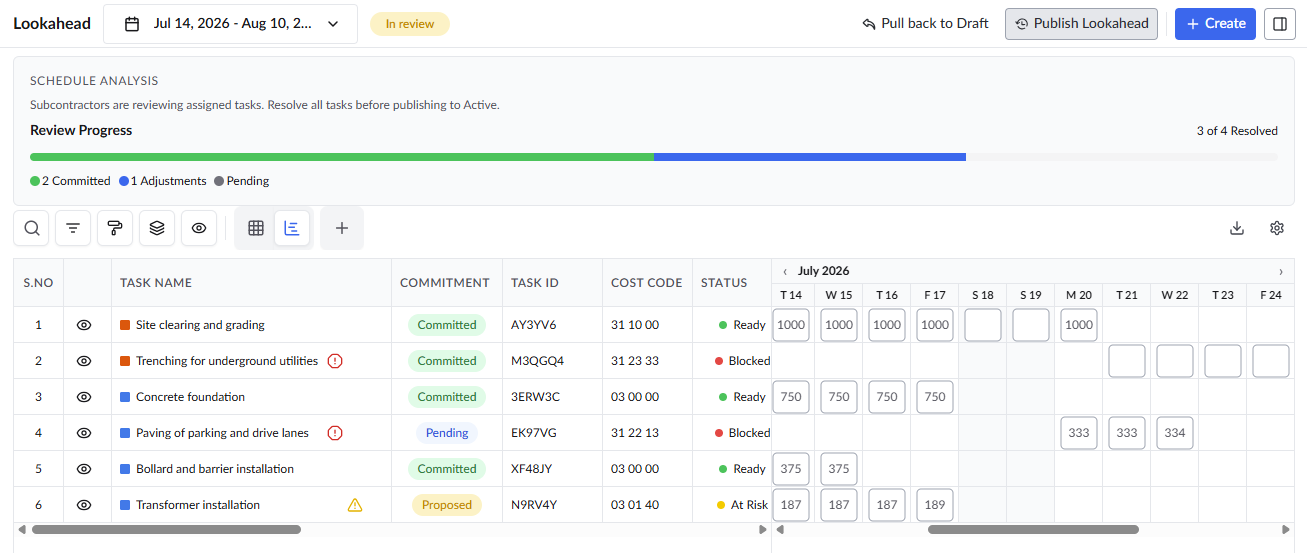Toggle the side panel icon
This screenshot has width=1307, height=553.
click(x=1280, y=24)
